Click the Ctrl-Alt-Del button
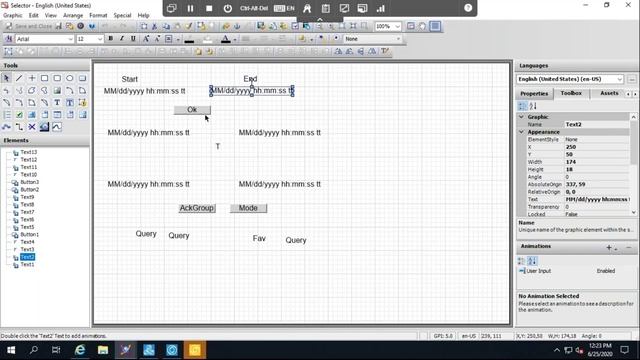This screenshot has height=360, width=640. (x=253, y=8)
